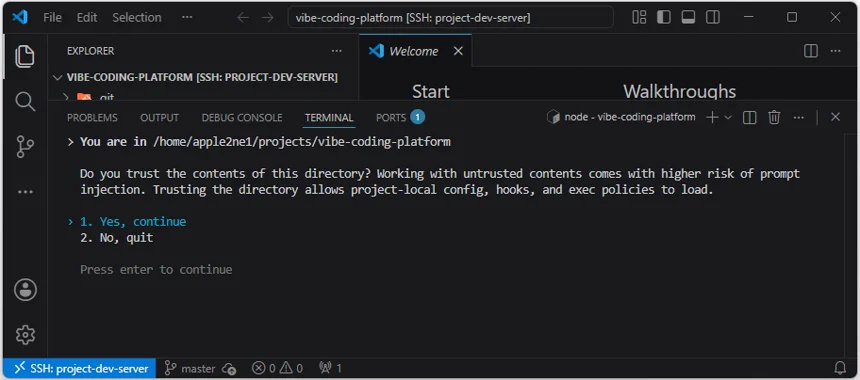
Task: Switch to the DEBUG CONSOLE tab
Action: click(242, 117)
